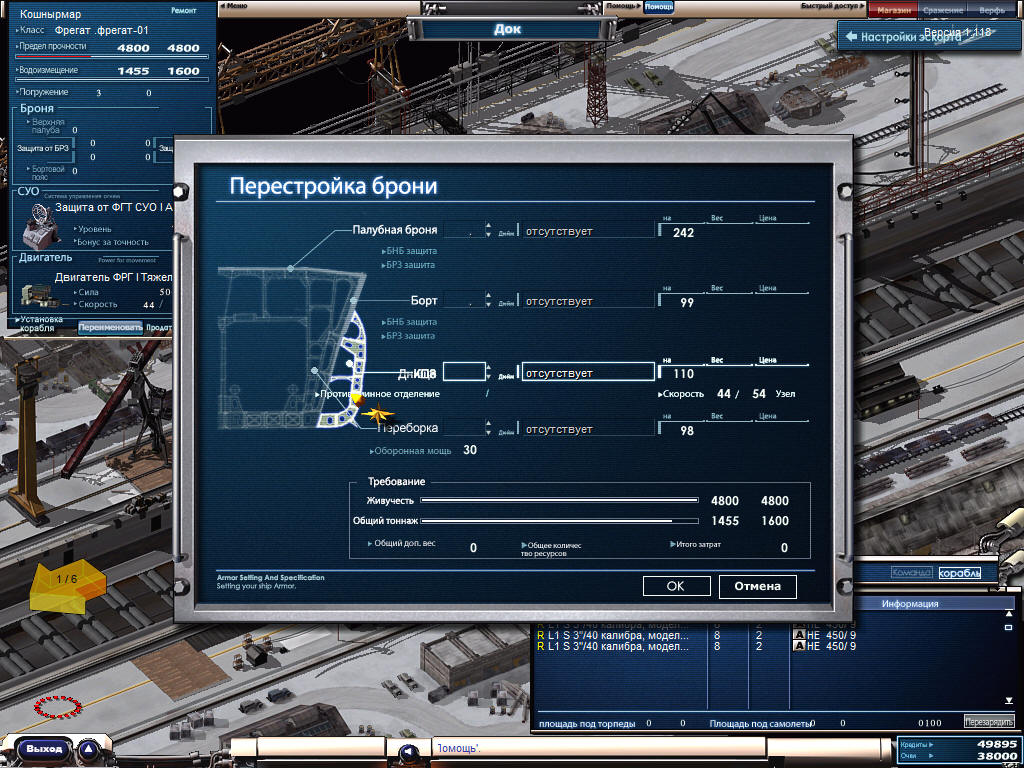
Task: Decrease Борт armor thickness with down arrow
Action: point(488,305)
